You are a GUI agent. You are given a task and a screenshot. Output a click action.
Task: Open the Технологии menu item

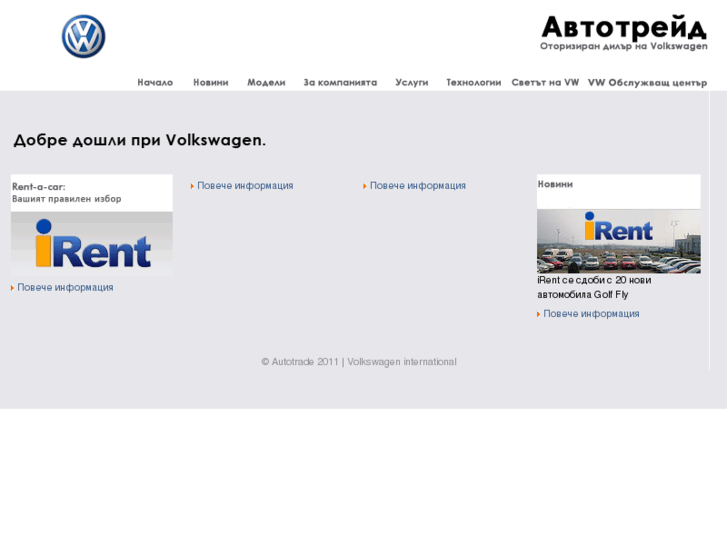(x=473, y=83)
